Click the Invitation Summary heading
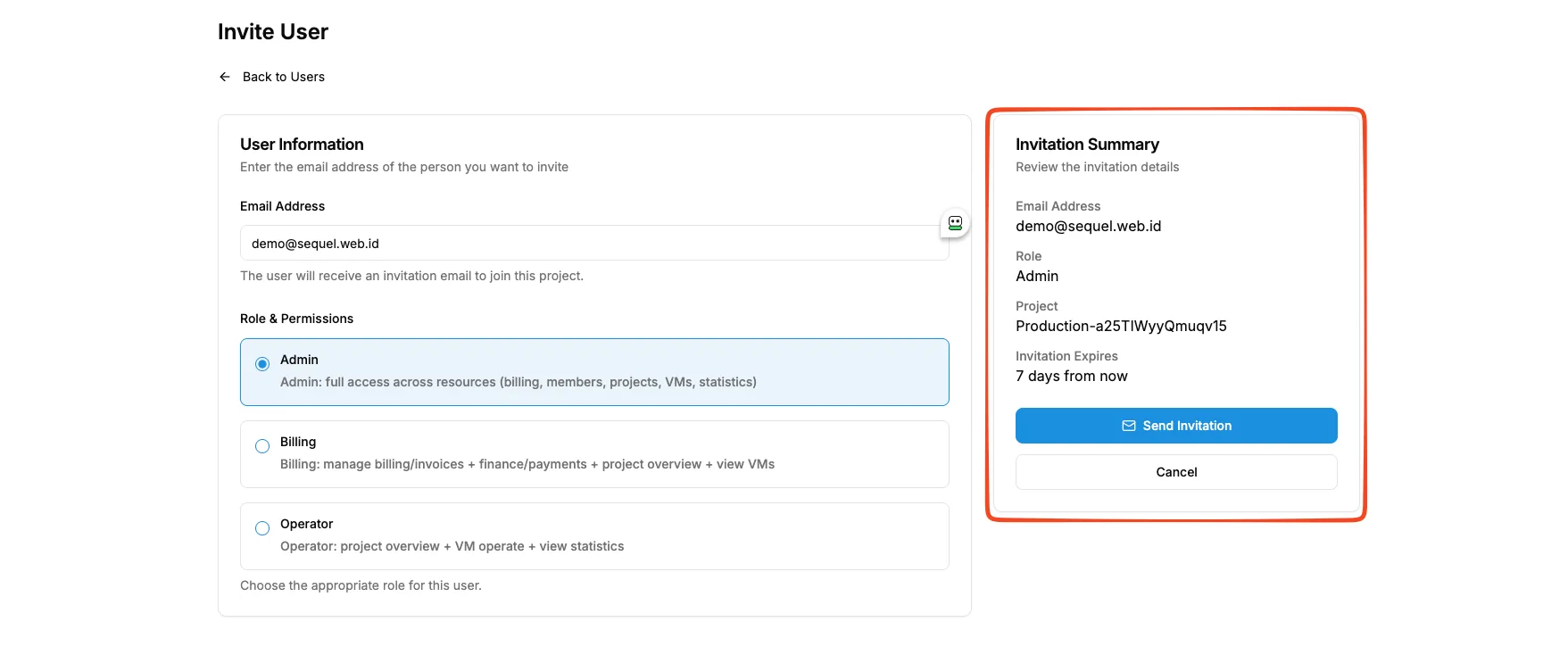 (1087, 145)
